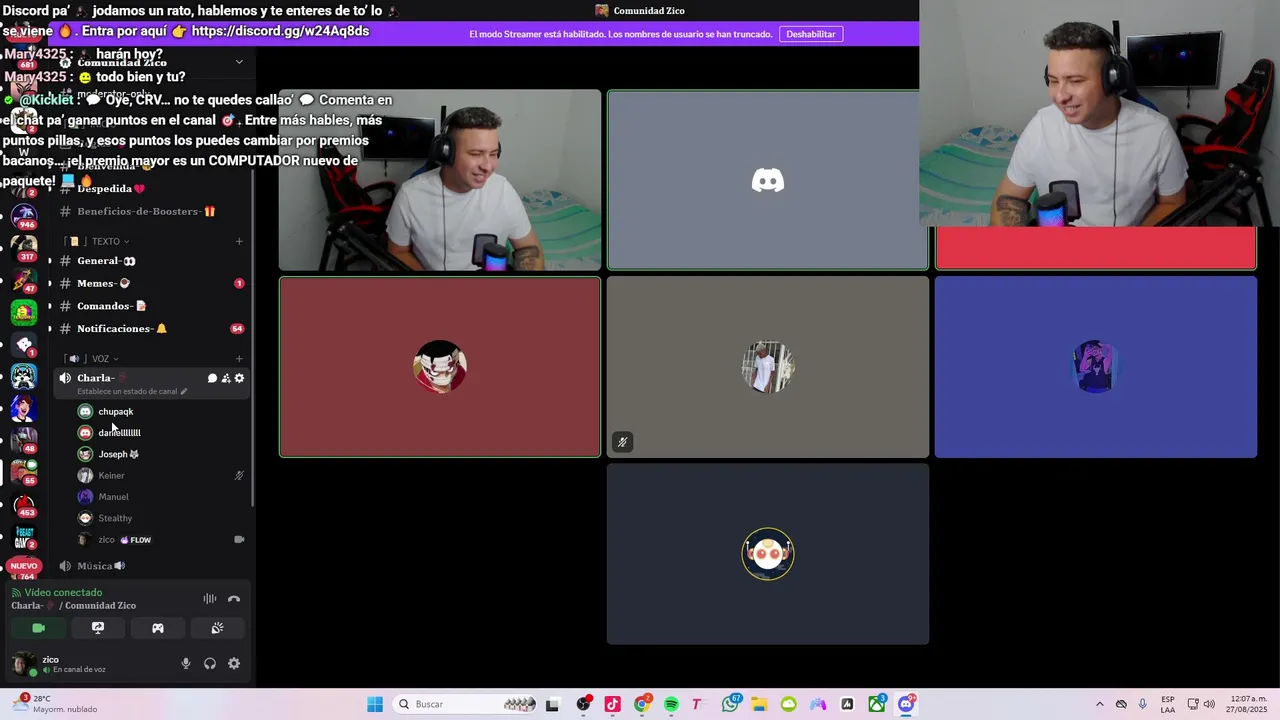This screenshot has width=1280, height=720.
Task: Focus the dark tile with robot avatar
Action: point(768,554)
